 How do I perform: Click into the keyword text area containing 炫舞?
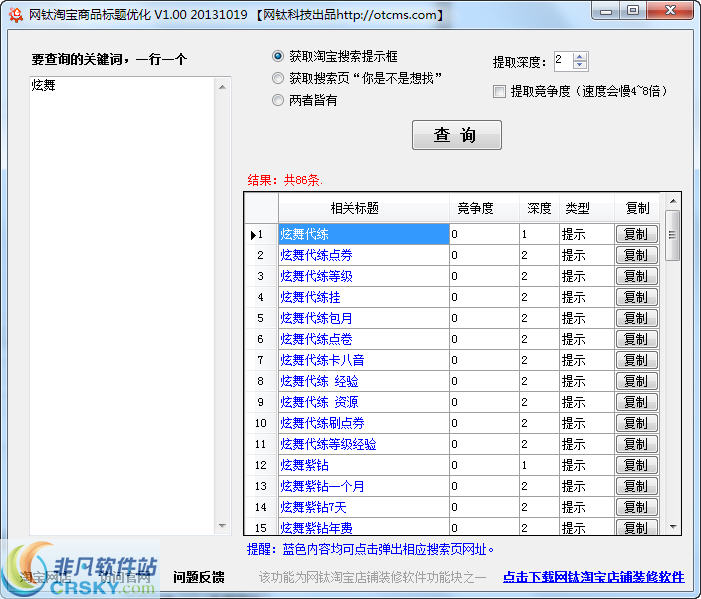(x=122, y=306)
